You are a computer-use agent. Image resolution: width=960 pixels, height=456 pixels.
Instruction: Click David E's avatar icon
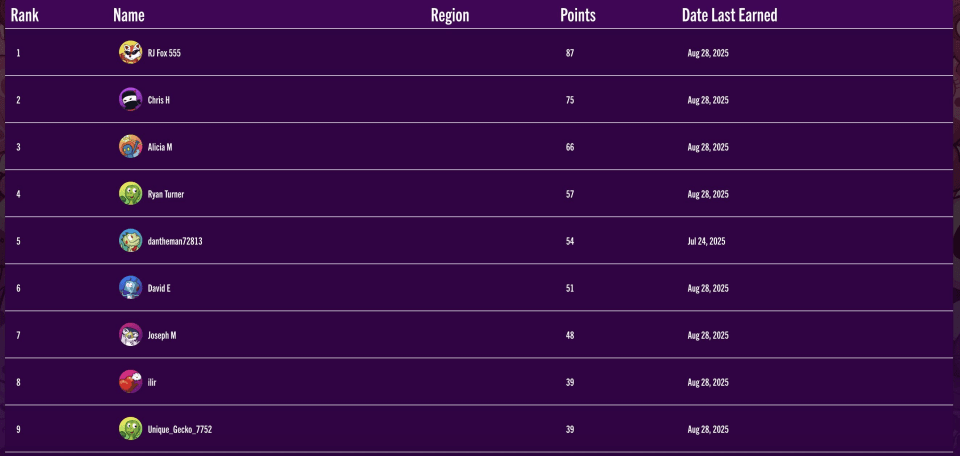[x=130, y=288]
